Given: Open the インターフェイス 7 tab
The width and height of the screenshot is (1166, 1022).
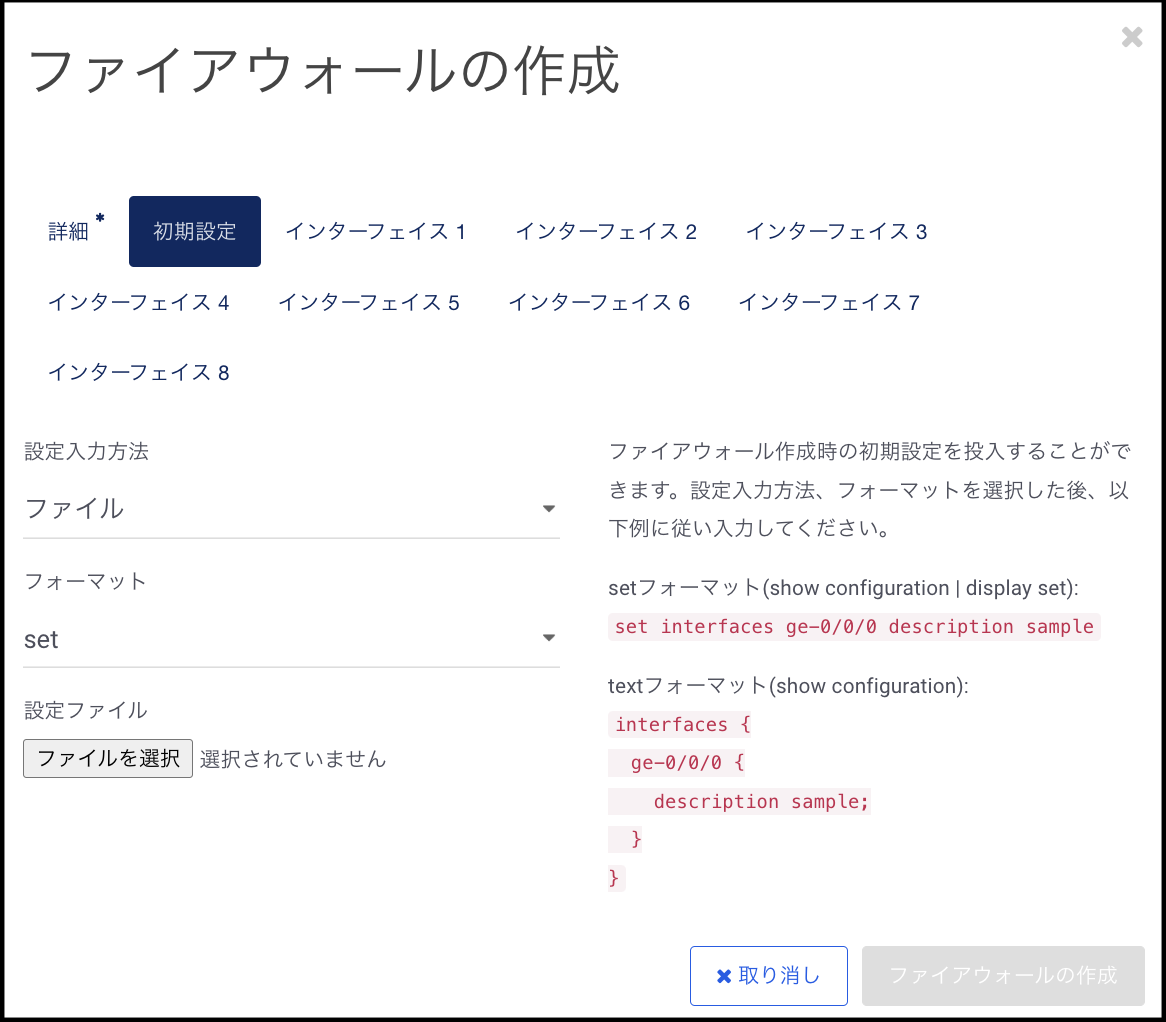Looking at the screenshot, I should click(829, 302).
